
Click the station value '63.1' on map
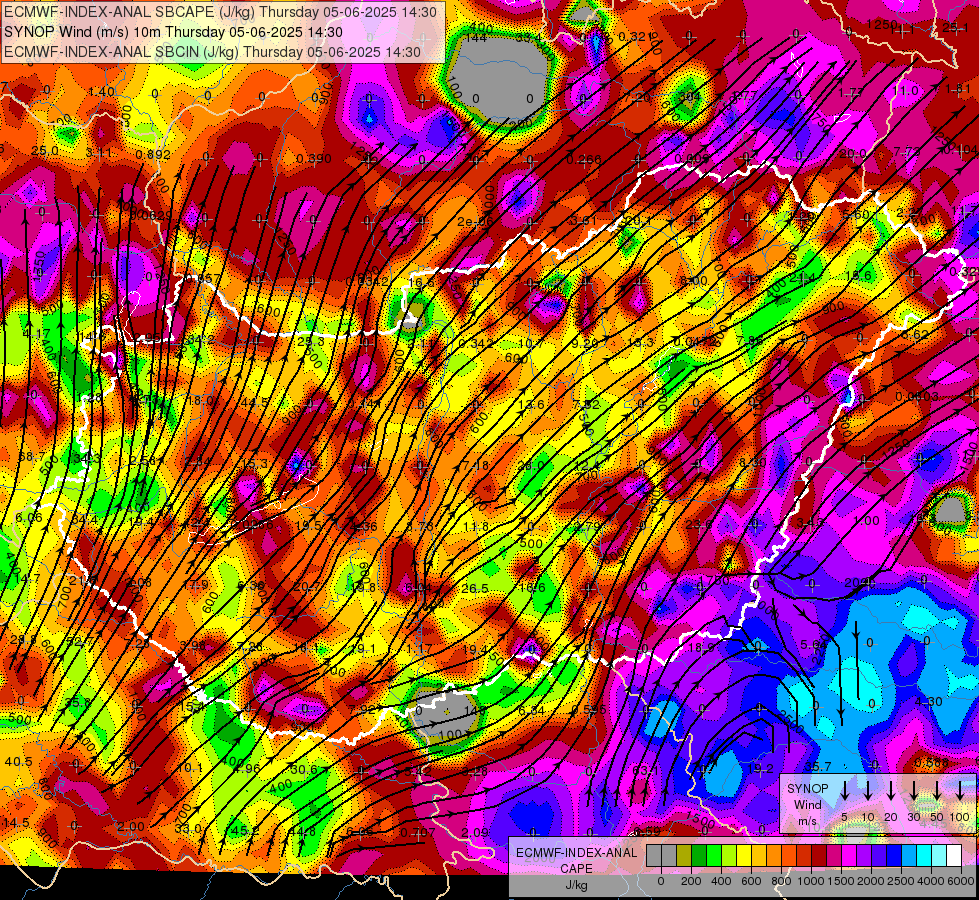pos(644,771)
